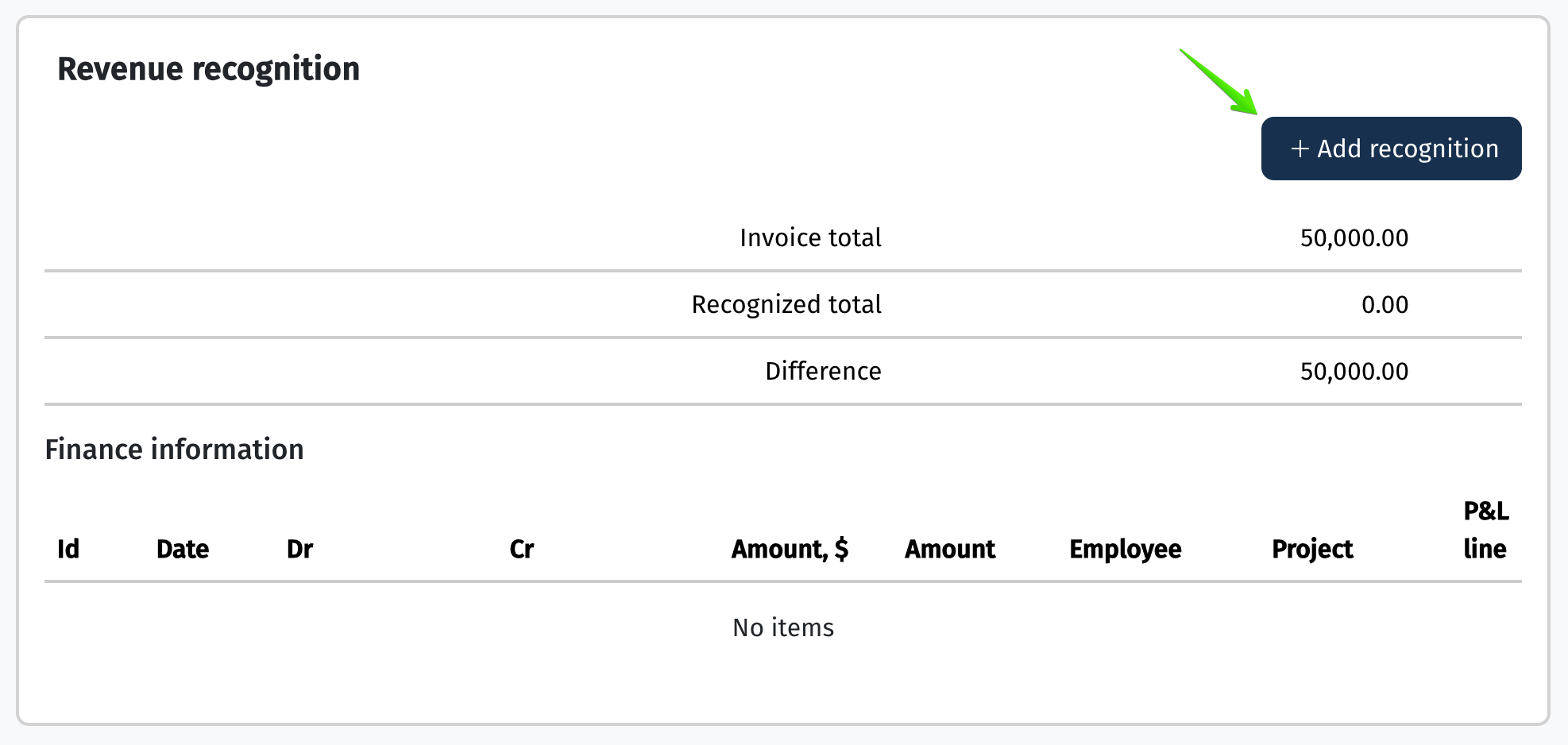Select the Recognized total value 0.00

pos(1385,304)
